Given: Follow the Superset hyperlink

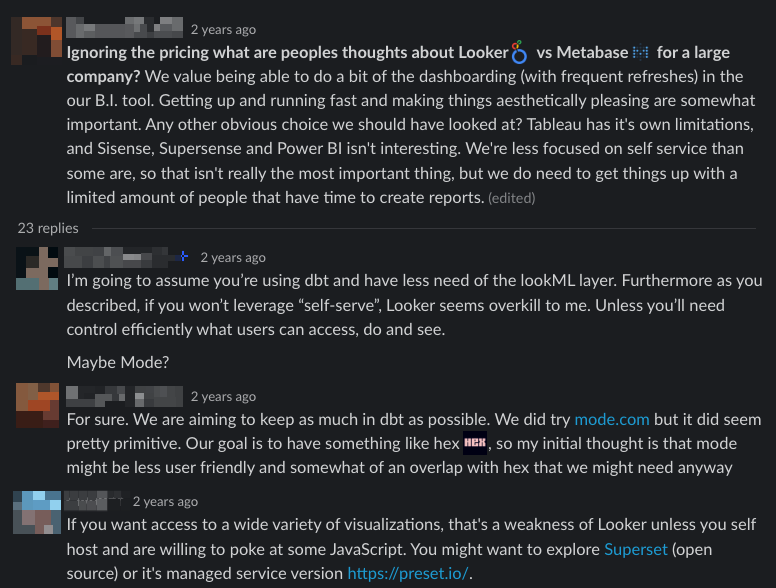Looking at the screenshot, I should (632, 549).
